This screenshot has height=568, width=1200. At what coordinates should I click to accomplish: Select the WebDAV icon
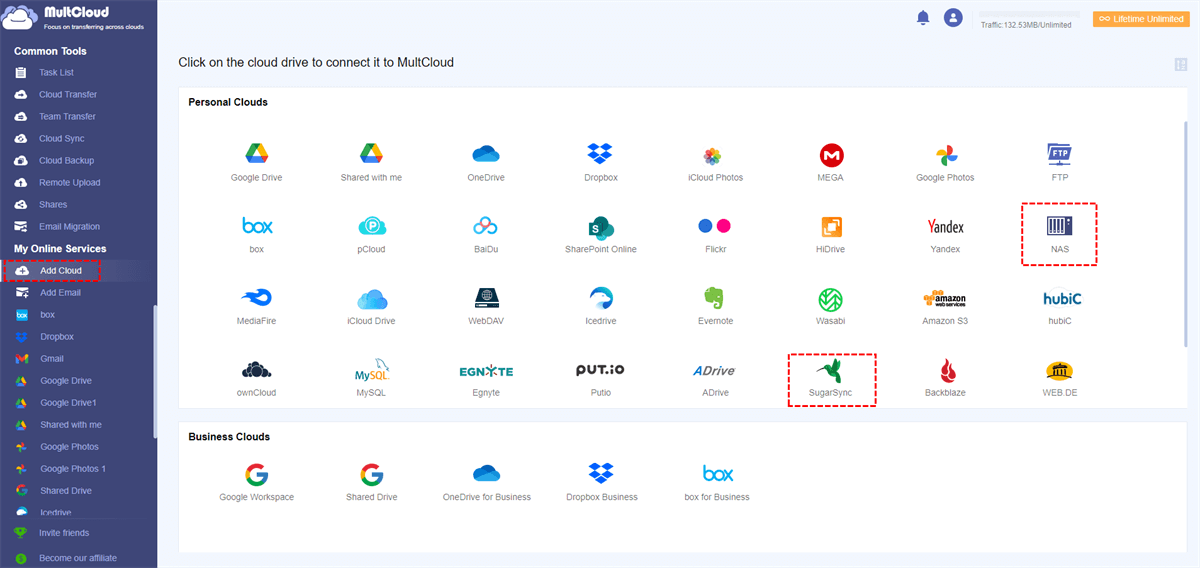pyautogui.click(x=486, y=298)
